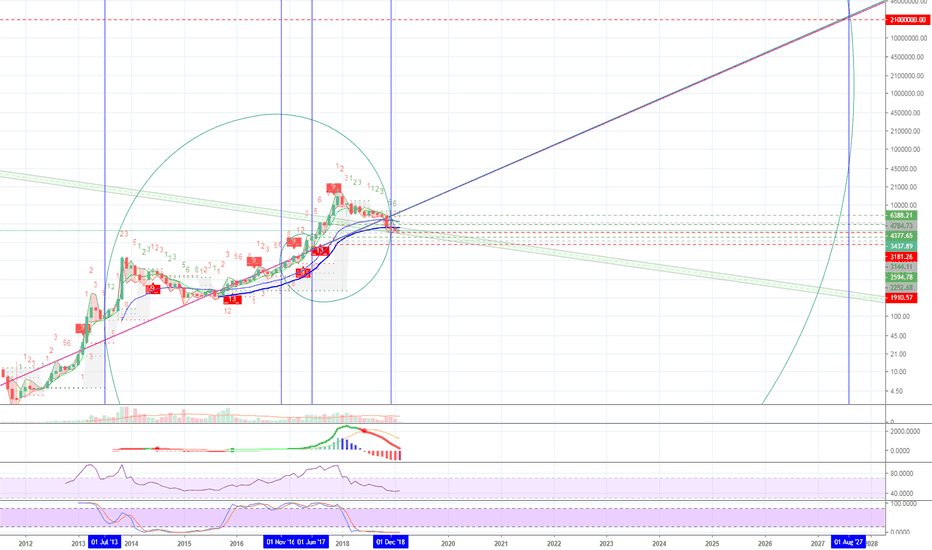Select the 01 Aug '27 date marker
The height and width of the screenshot is (550, 932).
point(848,542)
